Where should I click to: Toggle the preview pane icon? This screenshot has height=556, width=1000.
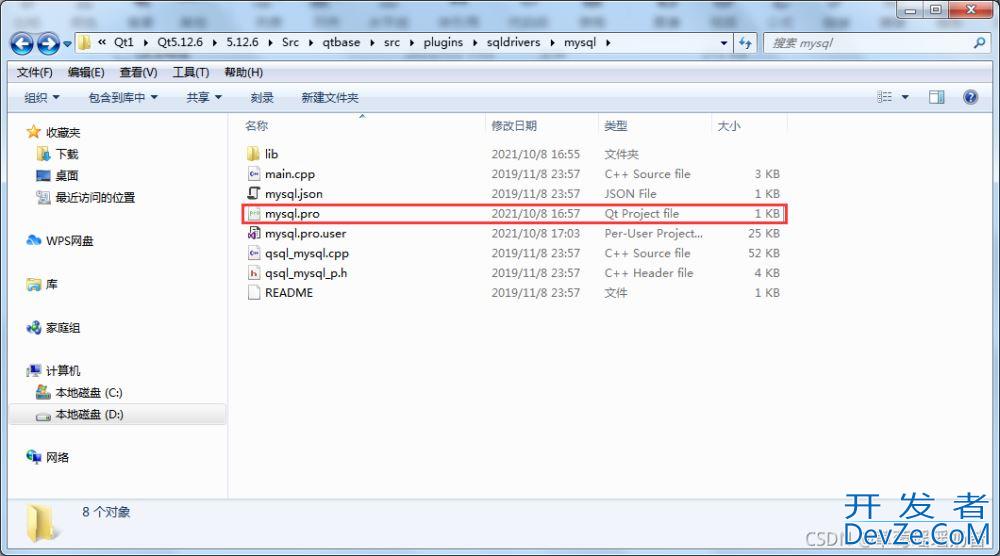pyautogui.click(x=936, y=97)
